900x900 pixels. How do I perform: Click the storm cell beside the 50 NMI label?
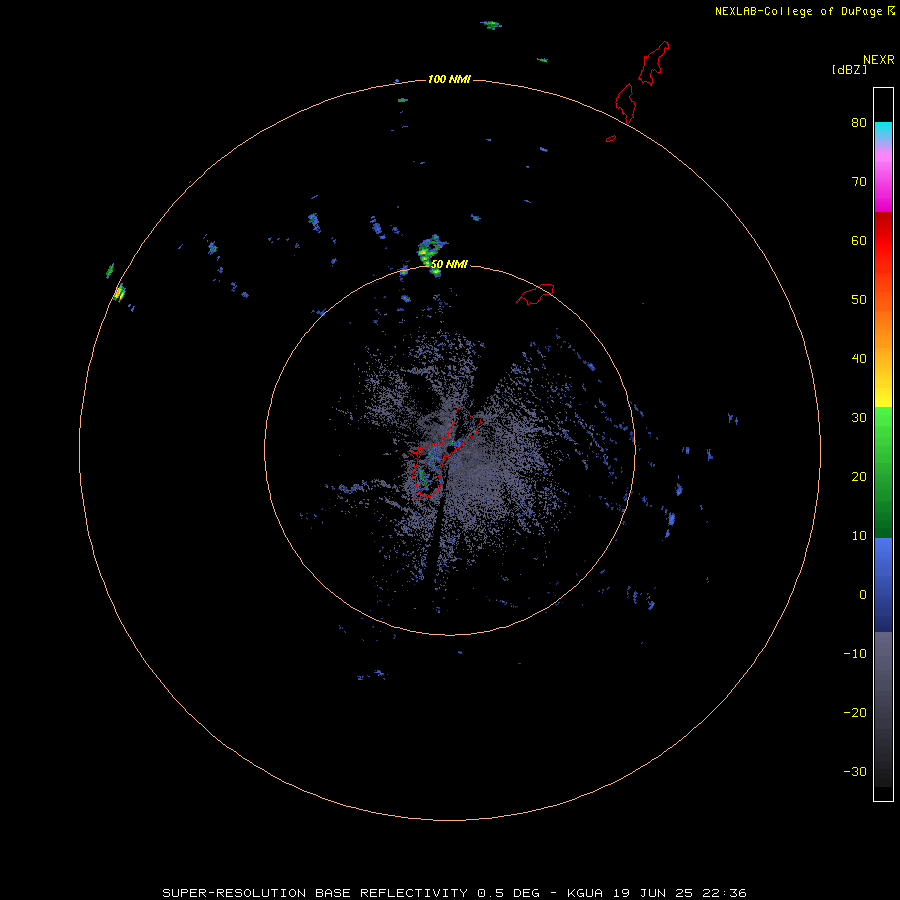(x=430, y=254)
